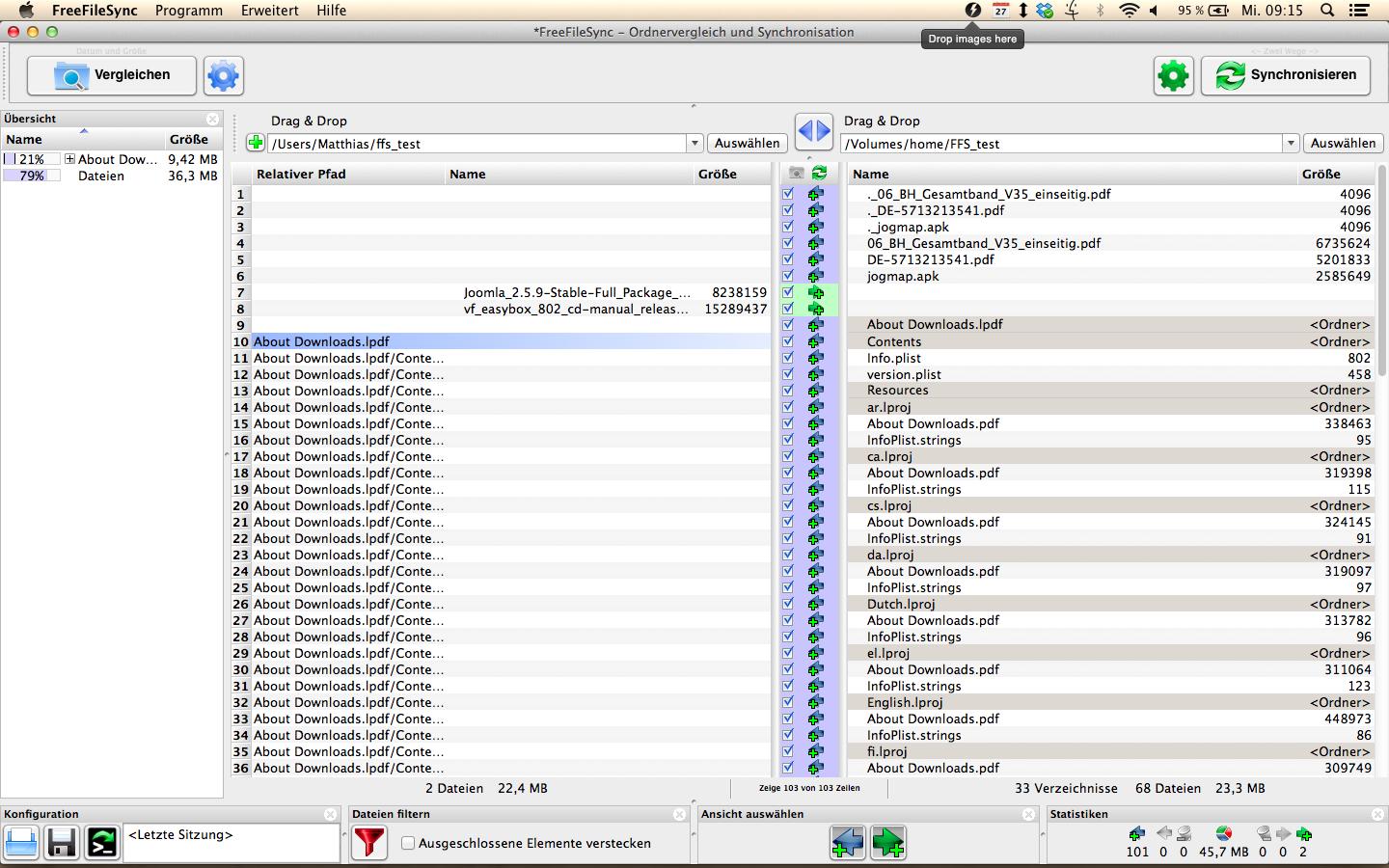Open synchronization settings green gear
This screenshot has width=1389, height=868.
click(1173, 75)
